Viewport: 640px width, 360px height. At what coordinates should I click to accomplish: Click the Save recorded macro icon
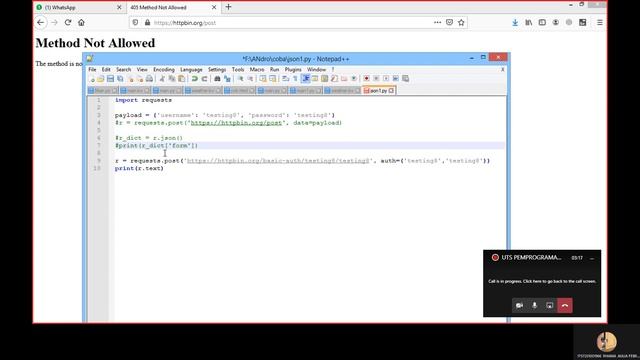click(406, 78)
